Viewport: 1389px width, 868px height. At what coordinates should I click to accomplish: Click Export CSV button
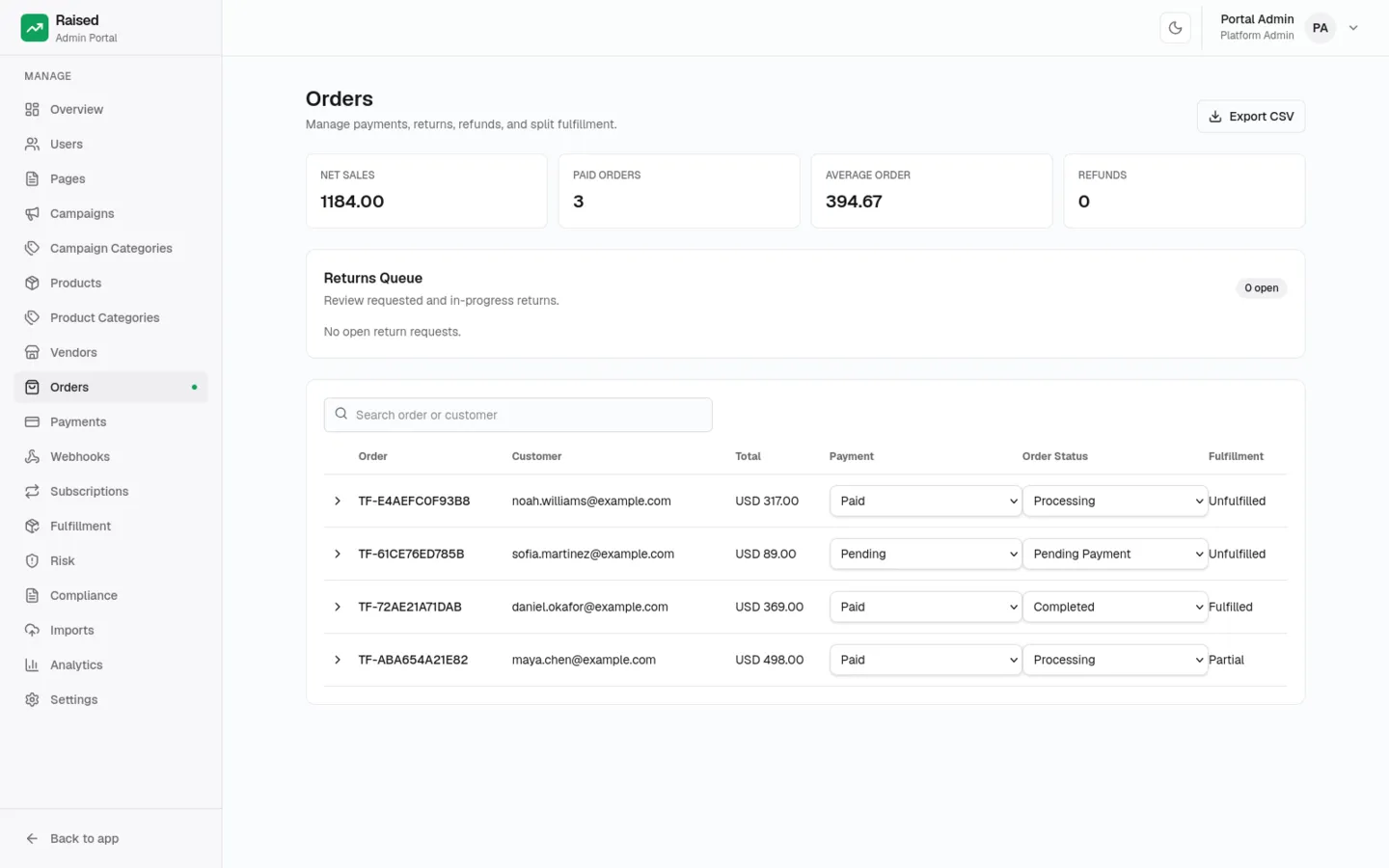(1250, 117)
